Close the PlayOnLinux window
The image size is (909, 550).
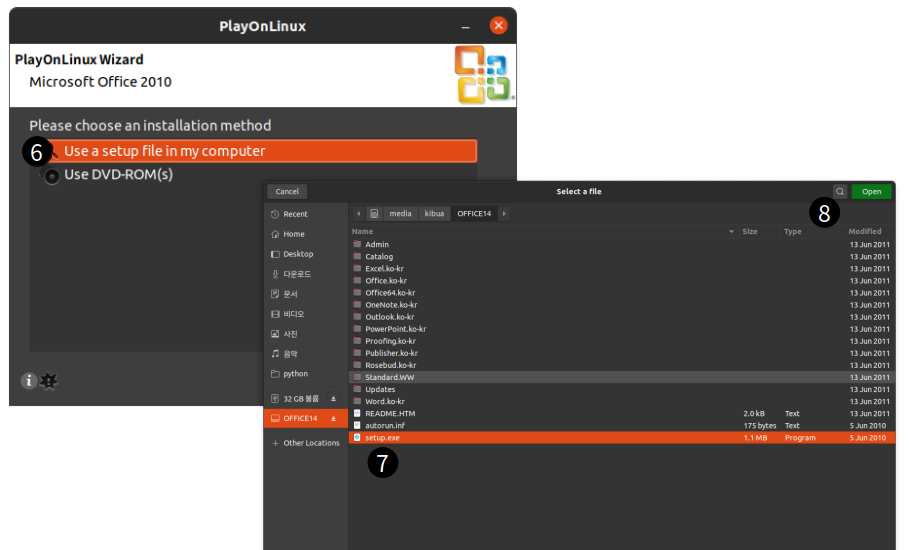pyautogui.click(x=499, y=26)
